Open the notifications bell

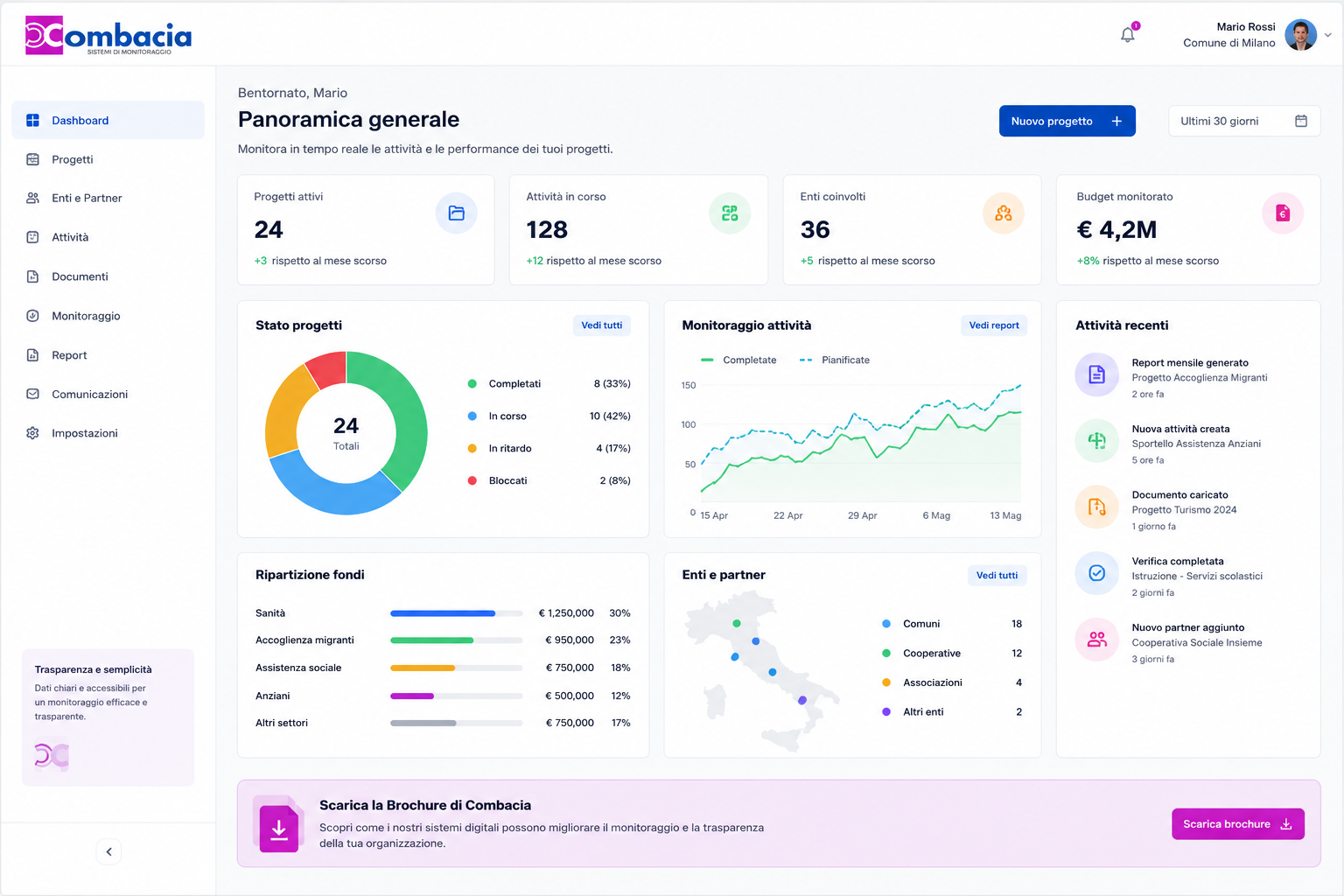coord(1128,35)
